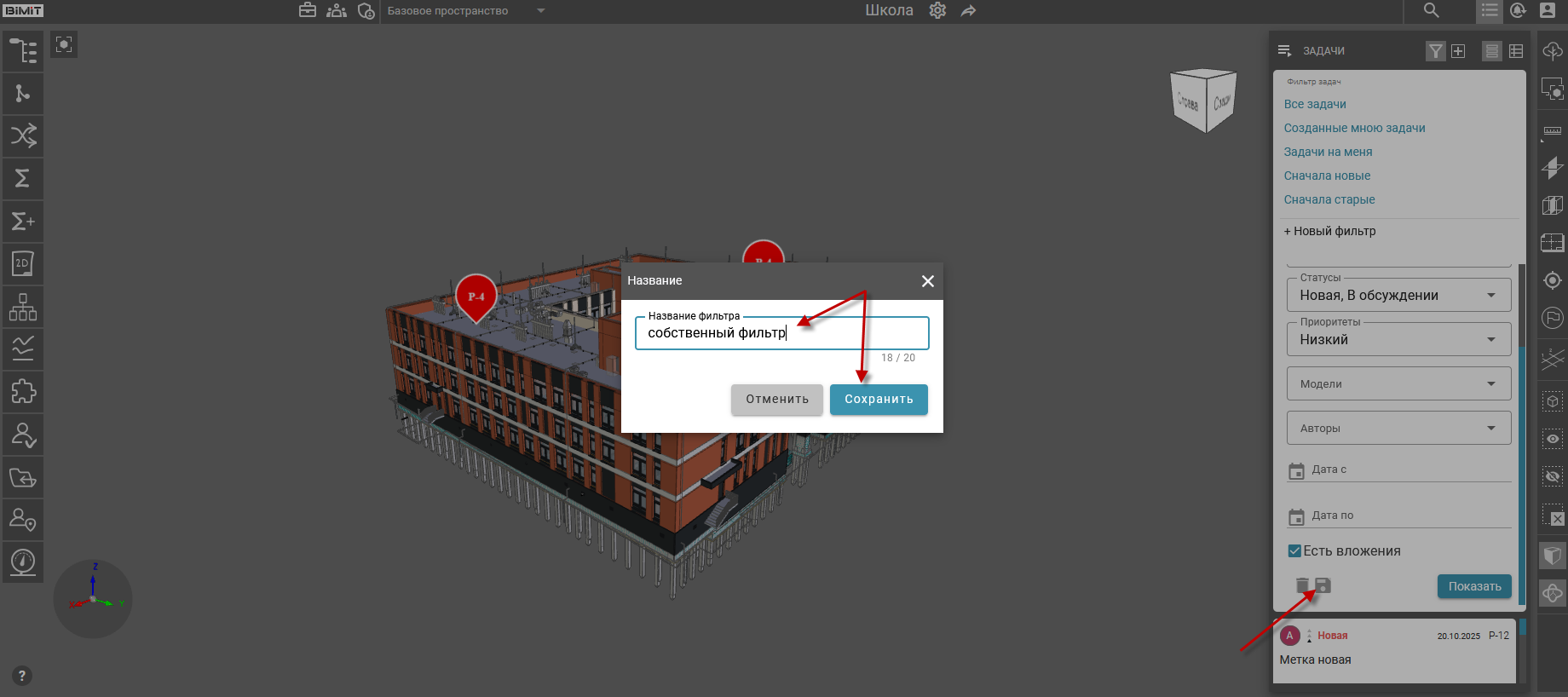
Task: Open the 2D drawing view icon
Action: 23,264
